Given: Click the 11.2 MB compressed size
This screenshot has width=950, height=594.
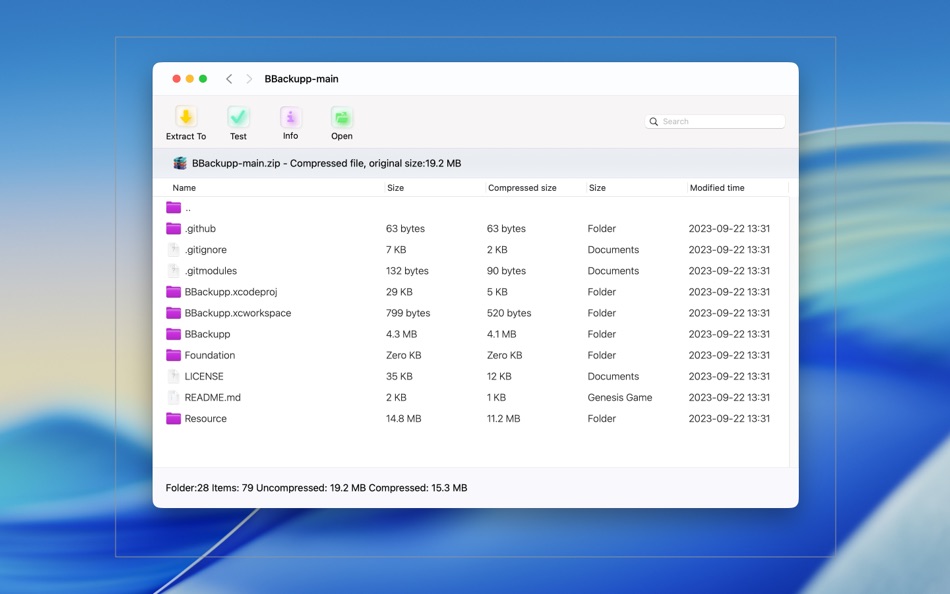Looking at the screenshot, I should pos(503,418).
